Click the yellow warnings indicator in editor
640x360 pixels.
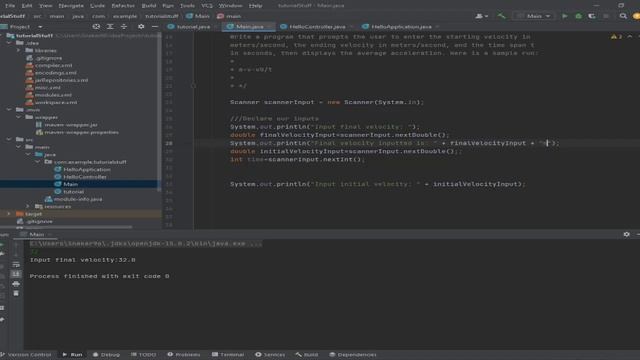[x=616, y=37]
